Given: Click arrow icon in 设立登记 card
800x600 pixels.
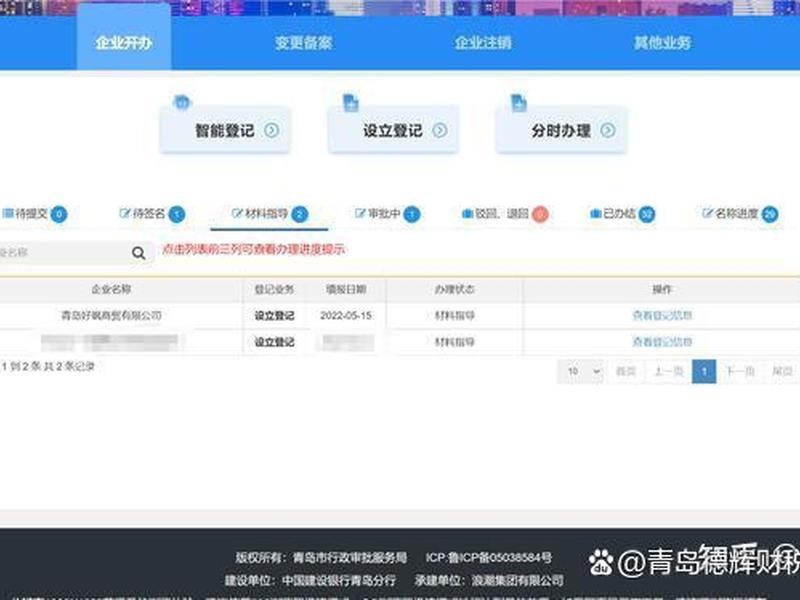Looking at the screenshot, I should [440, 131].
